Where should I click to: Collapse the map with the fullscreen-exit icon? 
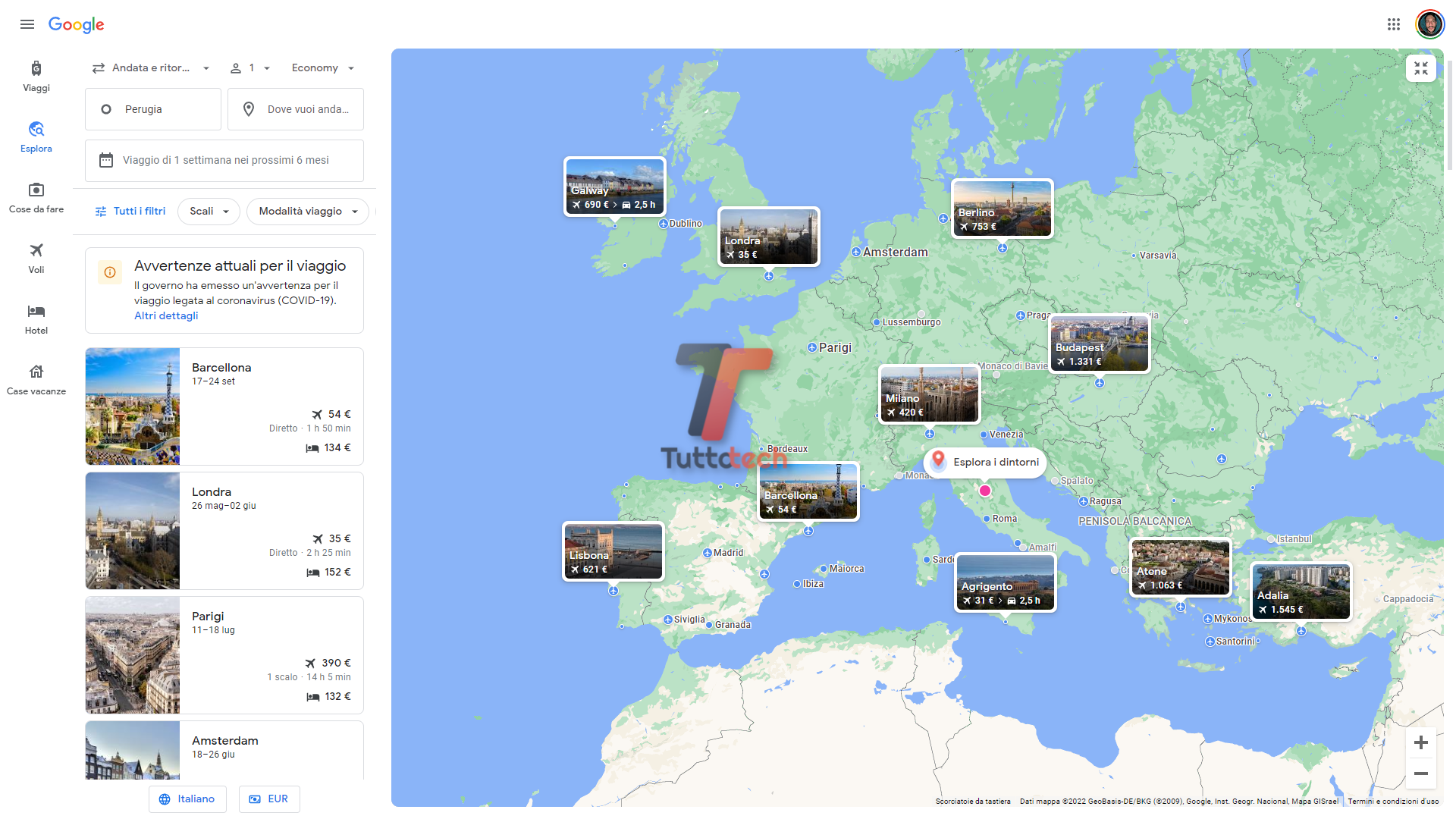pos(1420,68)
